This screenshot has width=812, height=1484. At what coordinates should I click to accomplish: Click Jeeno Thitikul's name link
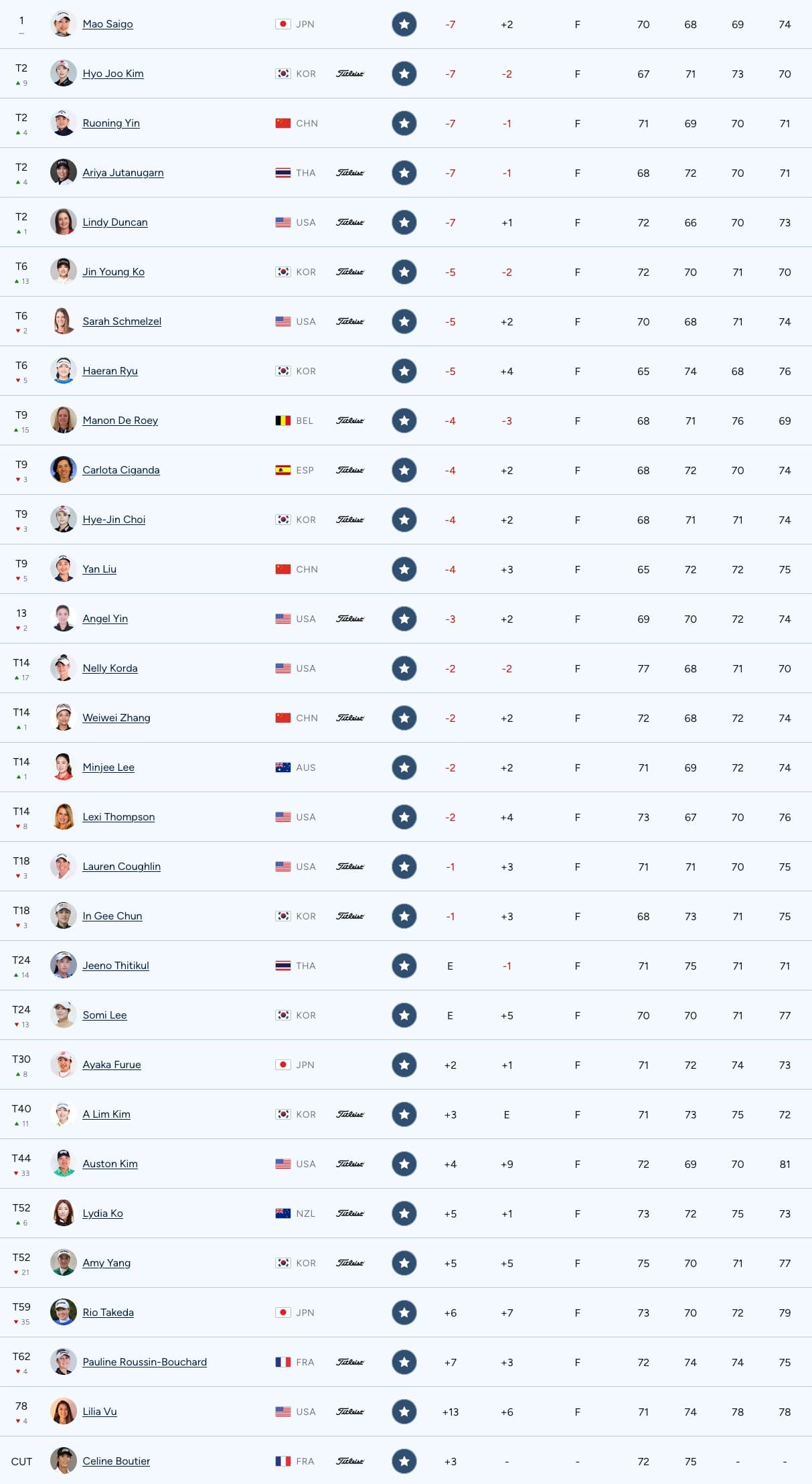(116, 966)
